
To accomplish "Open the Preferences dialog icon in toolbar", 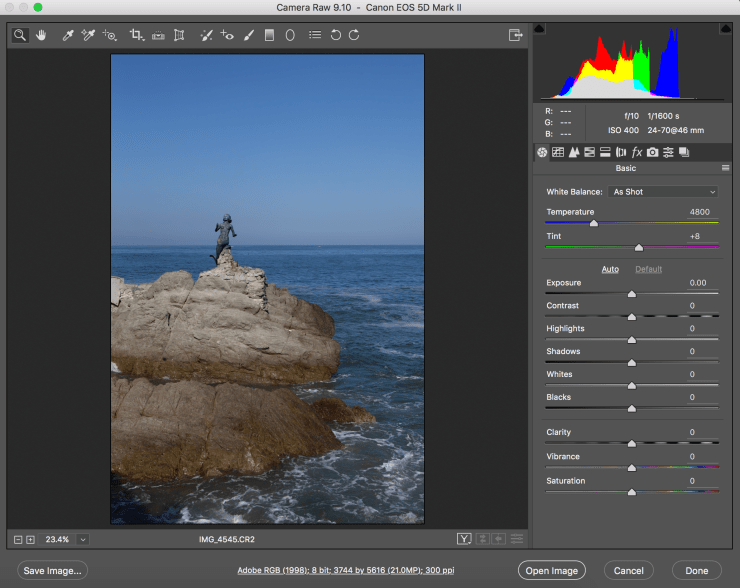I will click(x=314, y=35).
